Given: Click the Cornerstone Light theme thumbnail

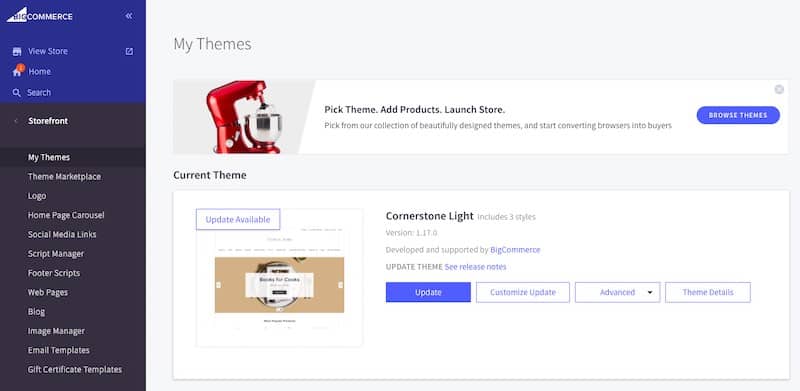Looking at the screenshot, I should pyautogui.click(x=279, y=278).
